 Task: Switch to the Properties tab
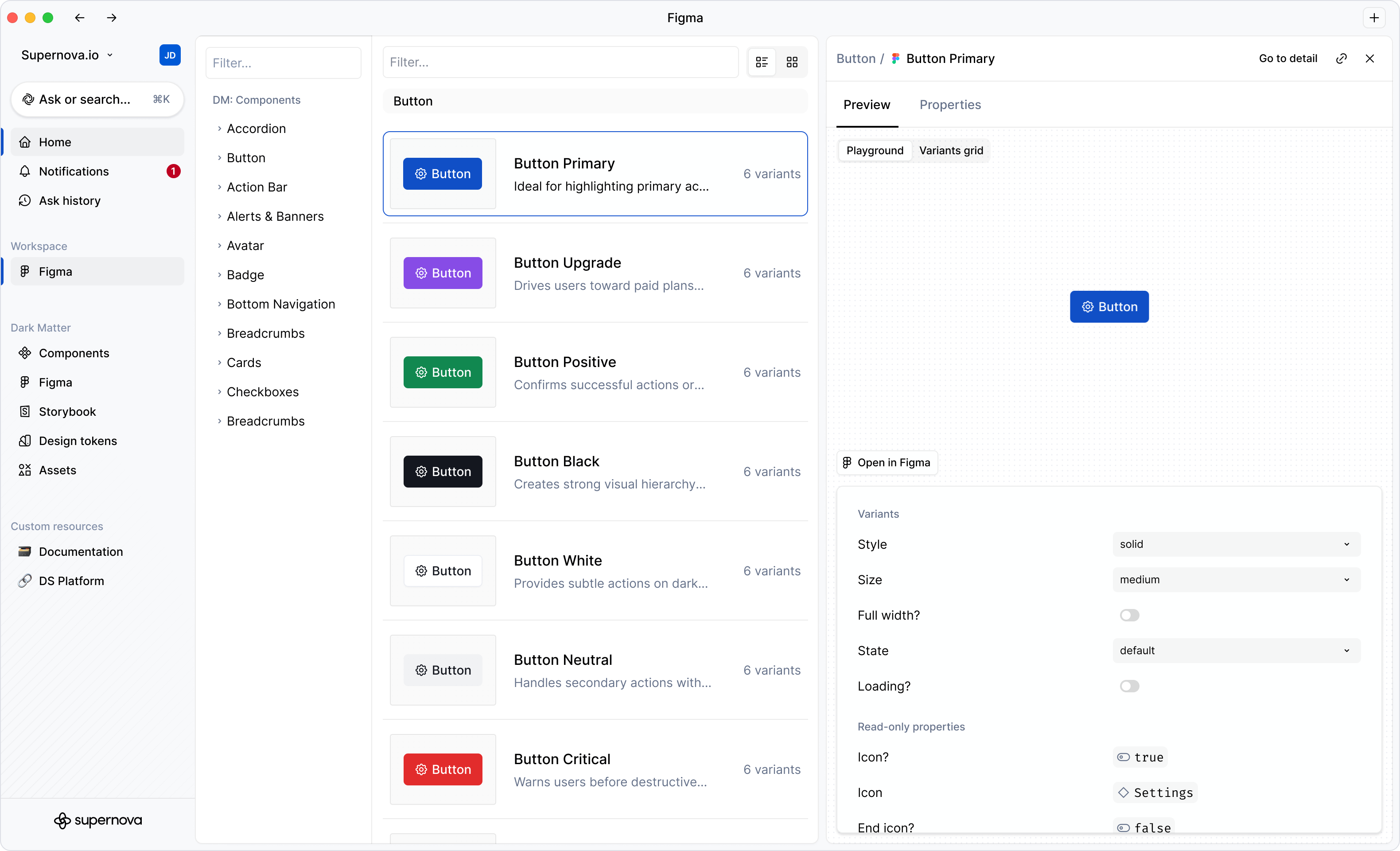tap(950, 105)
